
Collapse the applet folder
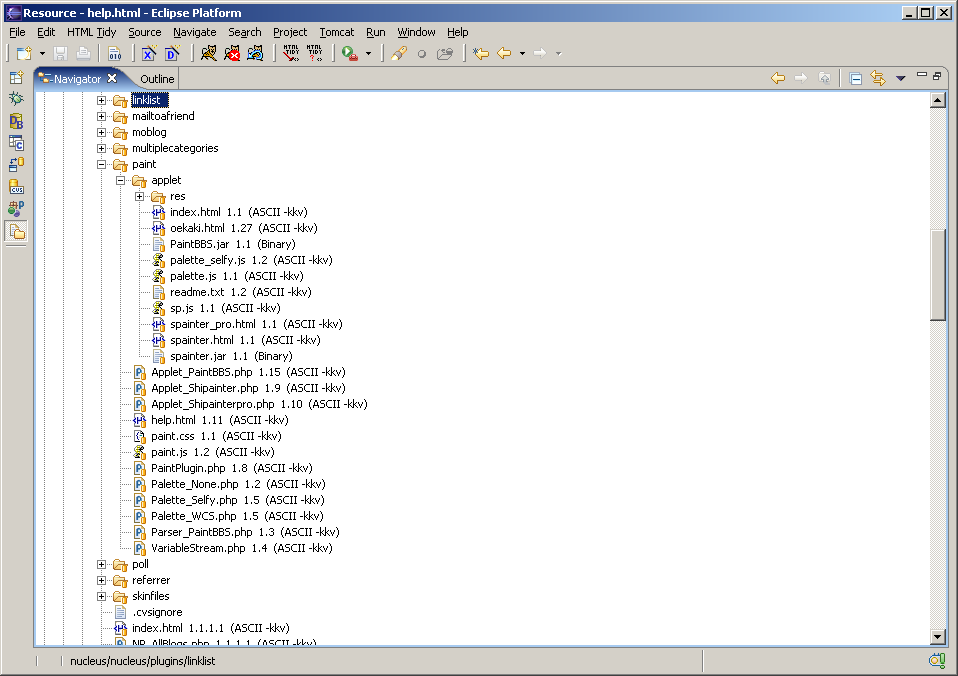point(120,180)
